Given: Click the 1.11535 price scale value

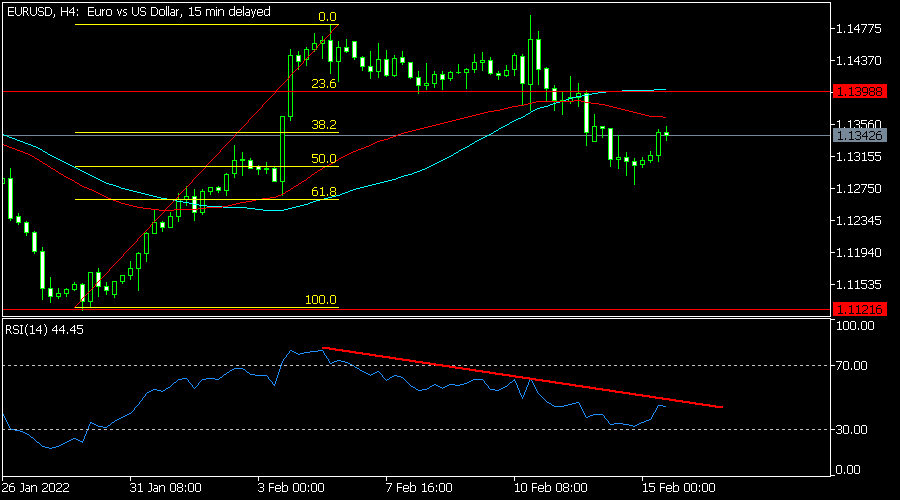Looking at the screenshot, I should [x=859, y=285].
